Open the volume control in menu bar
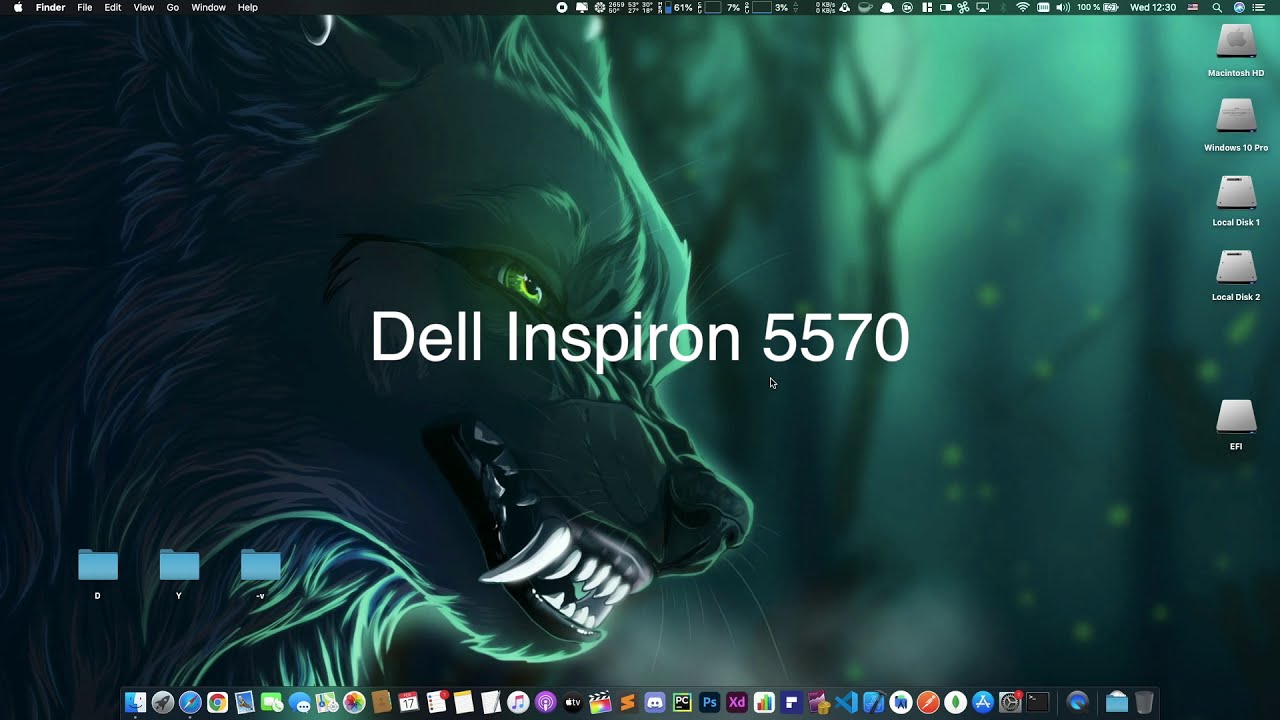 (x=1063, y=7)
